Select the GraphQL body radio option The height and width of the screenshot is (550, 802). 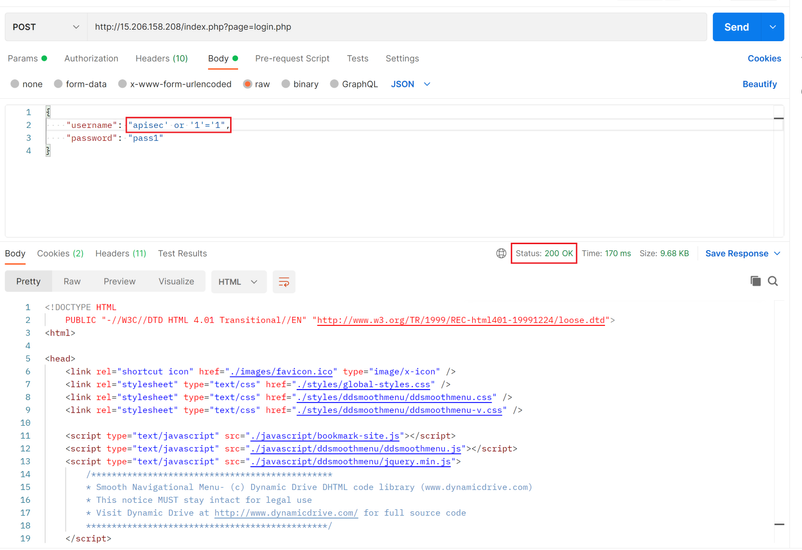pos(334,85)
